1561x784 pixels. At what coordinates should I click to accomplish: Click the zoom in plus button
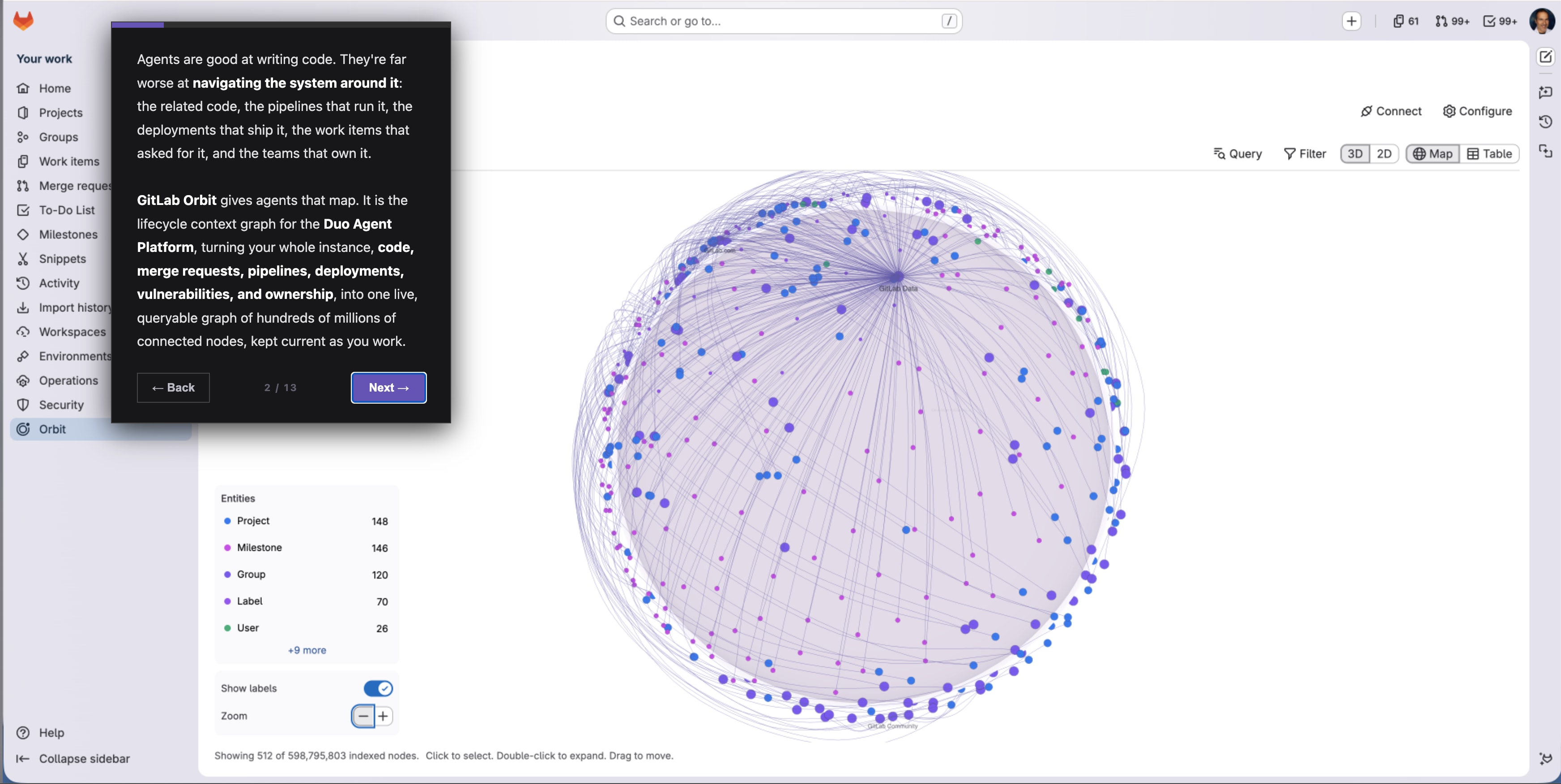(384, 716)
